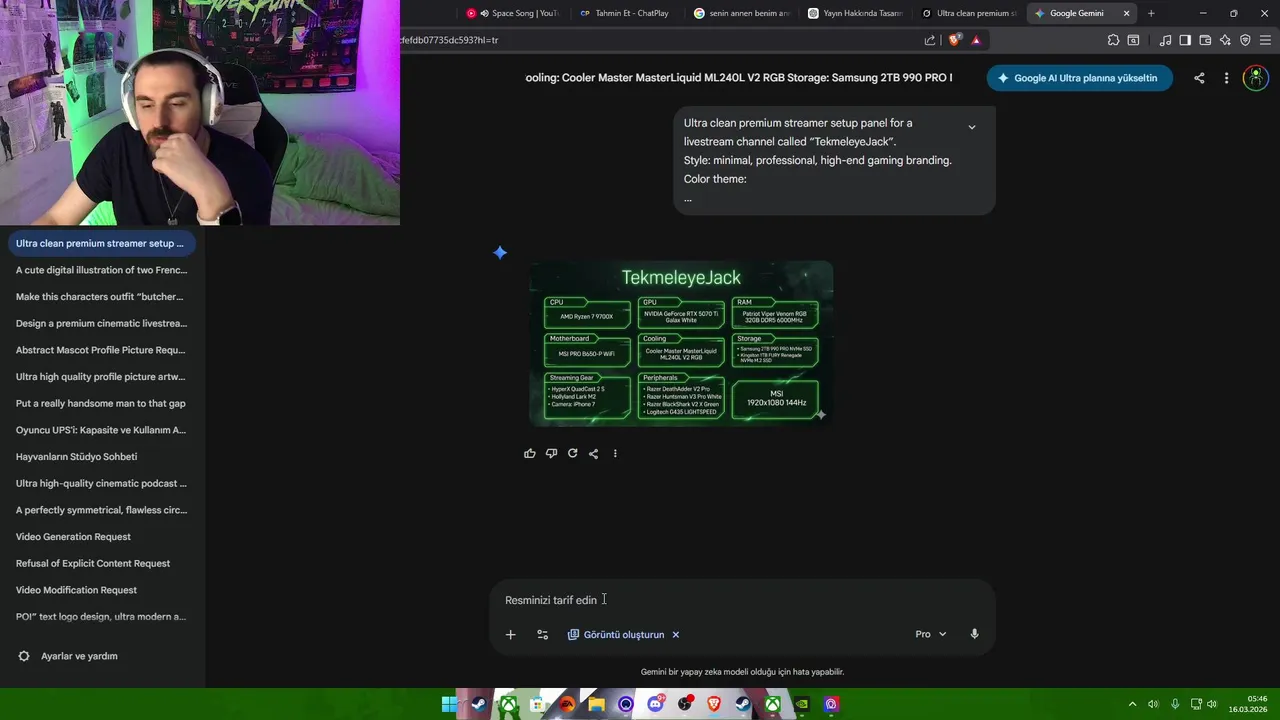Image resolution: width=1280 pixels, height=720 pixels.
Task: Open chat Oyuncu UPS'i: Kapasite ve Kullanım
Action: 102,430
